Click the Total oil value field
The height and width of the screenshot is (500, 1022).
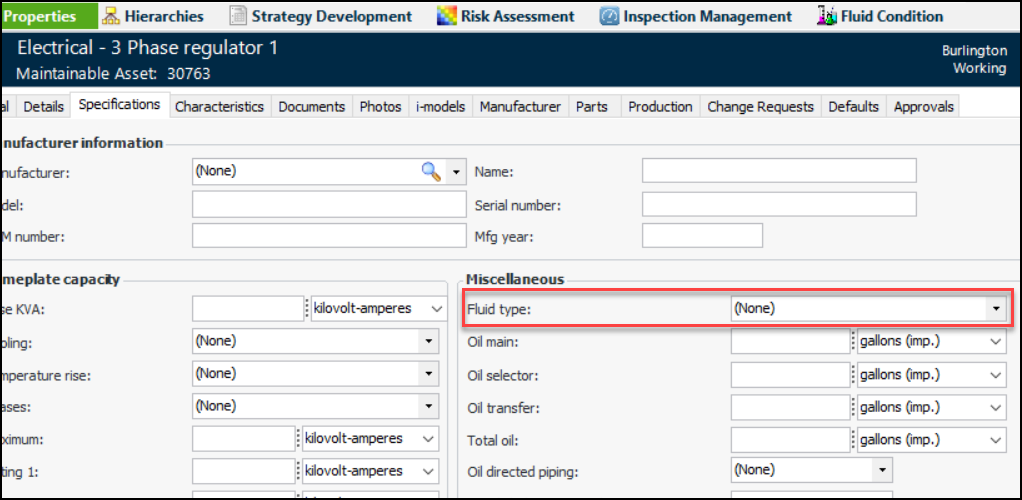coord(790,439)
